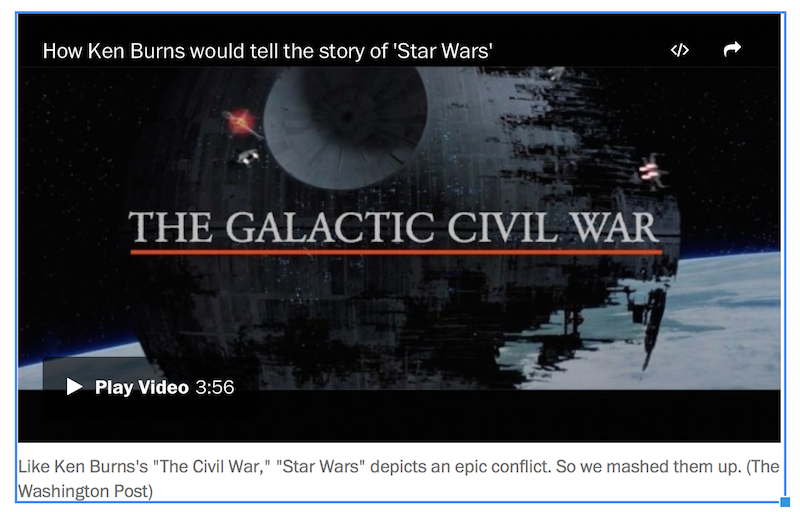
Task: Click the share arrow icon
Action: pos(732,49)
